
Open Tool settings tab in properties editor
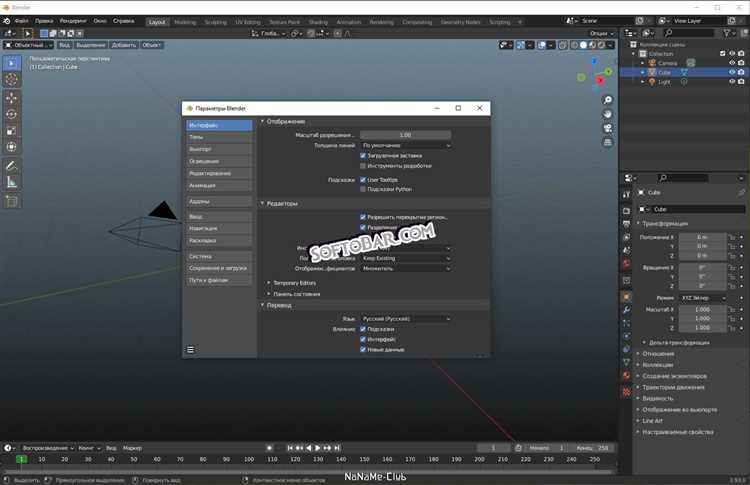click(x=627, y=195)
